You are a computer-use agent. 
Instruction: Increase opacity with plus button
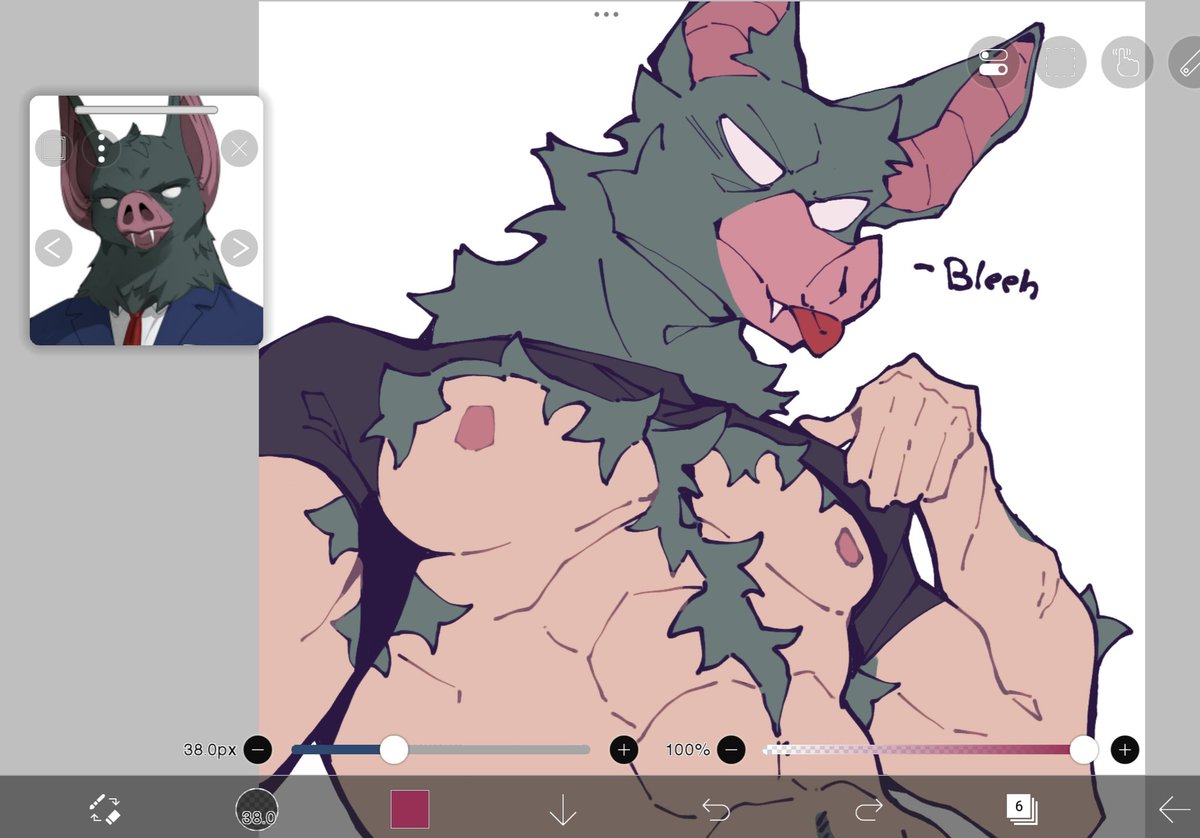tap(1125, 749)
